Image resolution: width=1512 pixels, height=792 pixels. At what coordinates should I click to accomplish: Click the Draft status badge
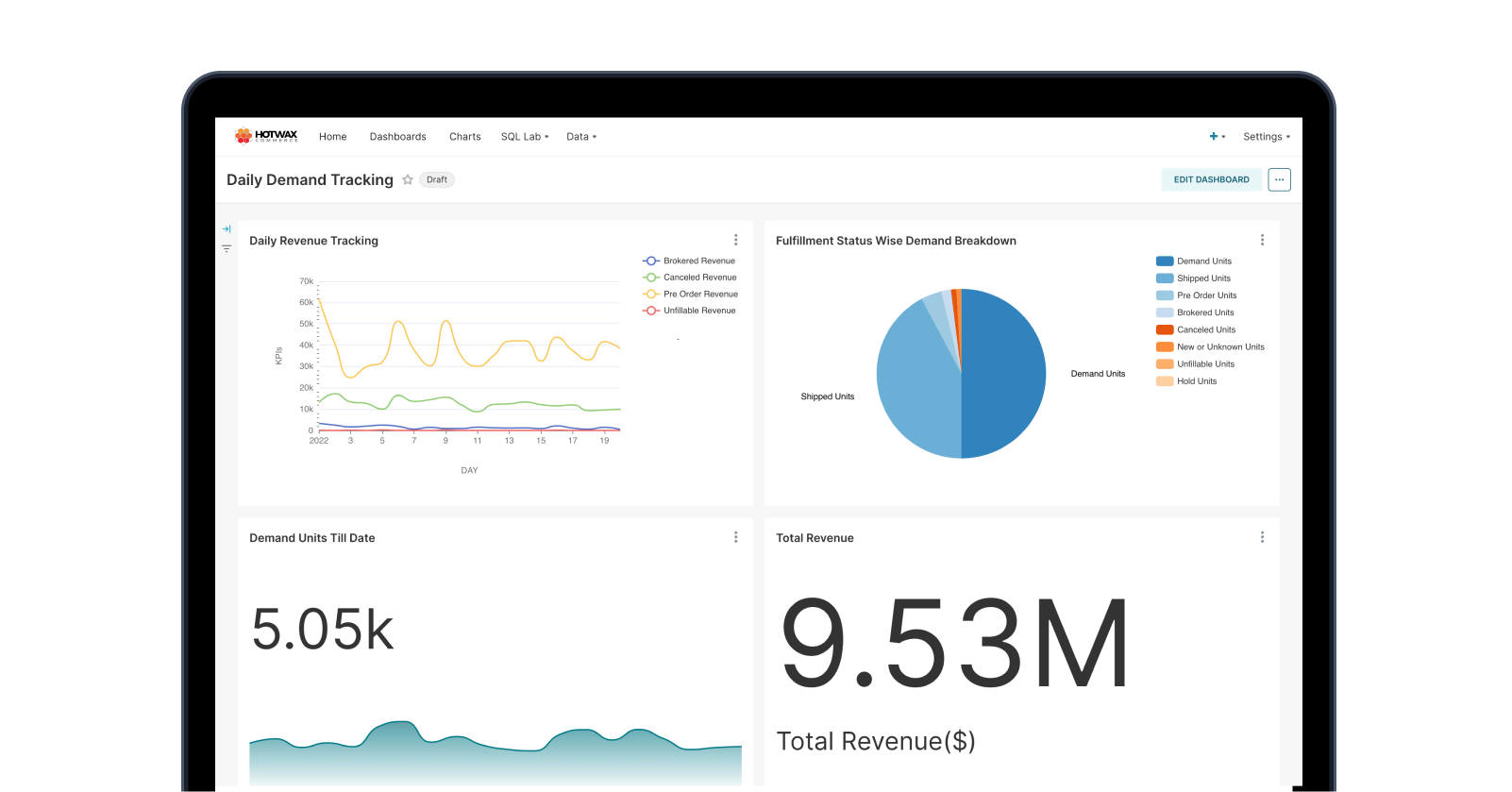(x=437, y=179)
